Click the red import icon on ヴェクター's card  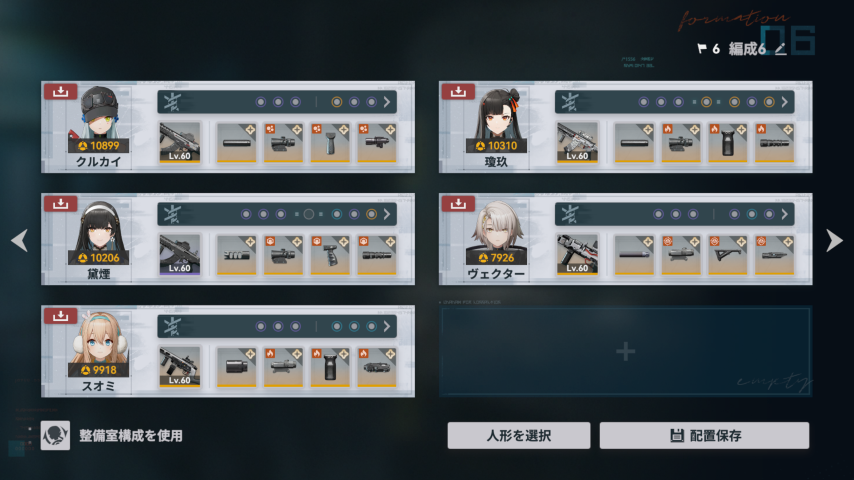click(x=458, y=203)
